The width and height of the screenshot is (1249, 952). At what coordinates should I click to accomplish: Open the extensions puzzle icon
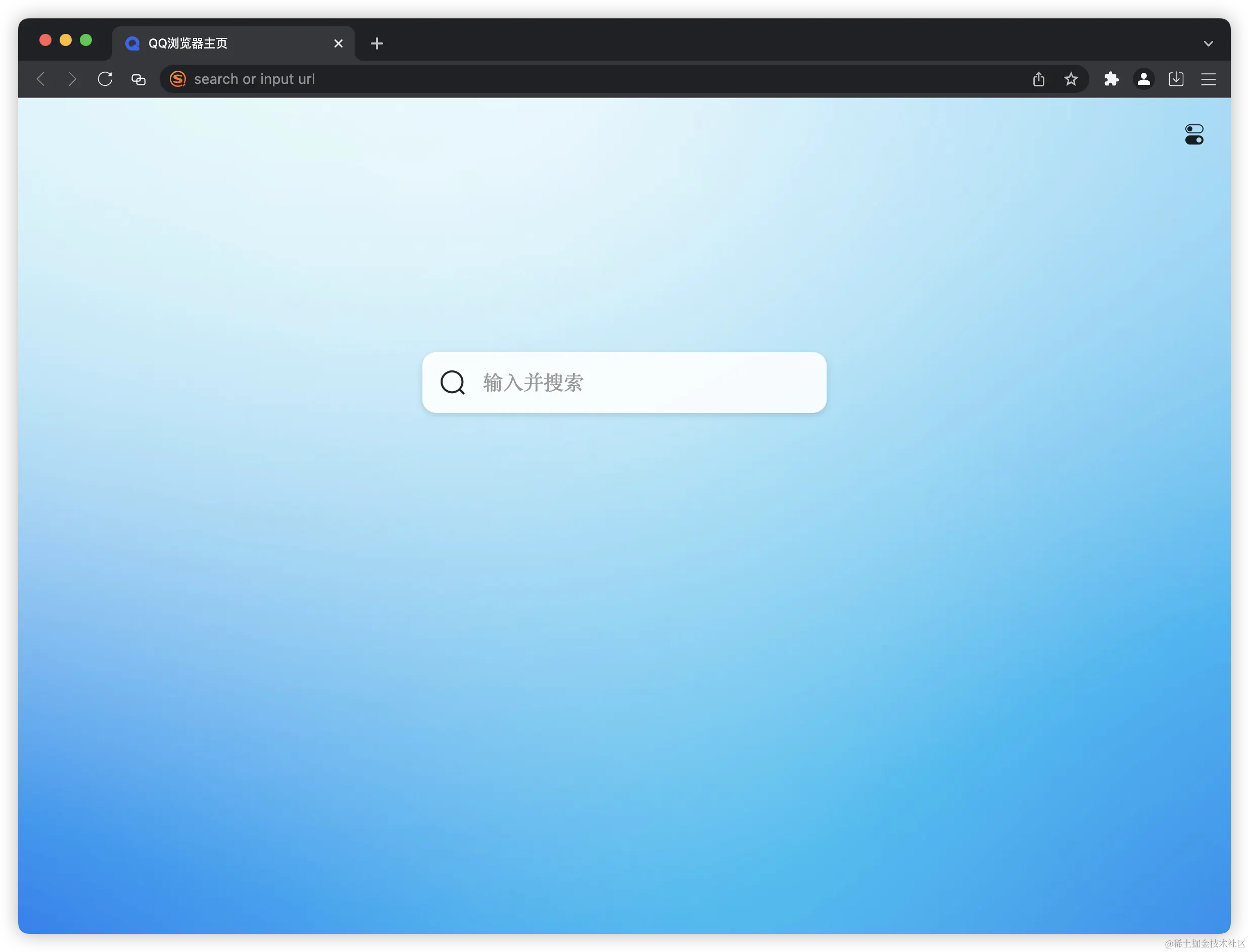tap(1111, 79)
